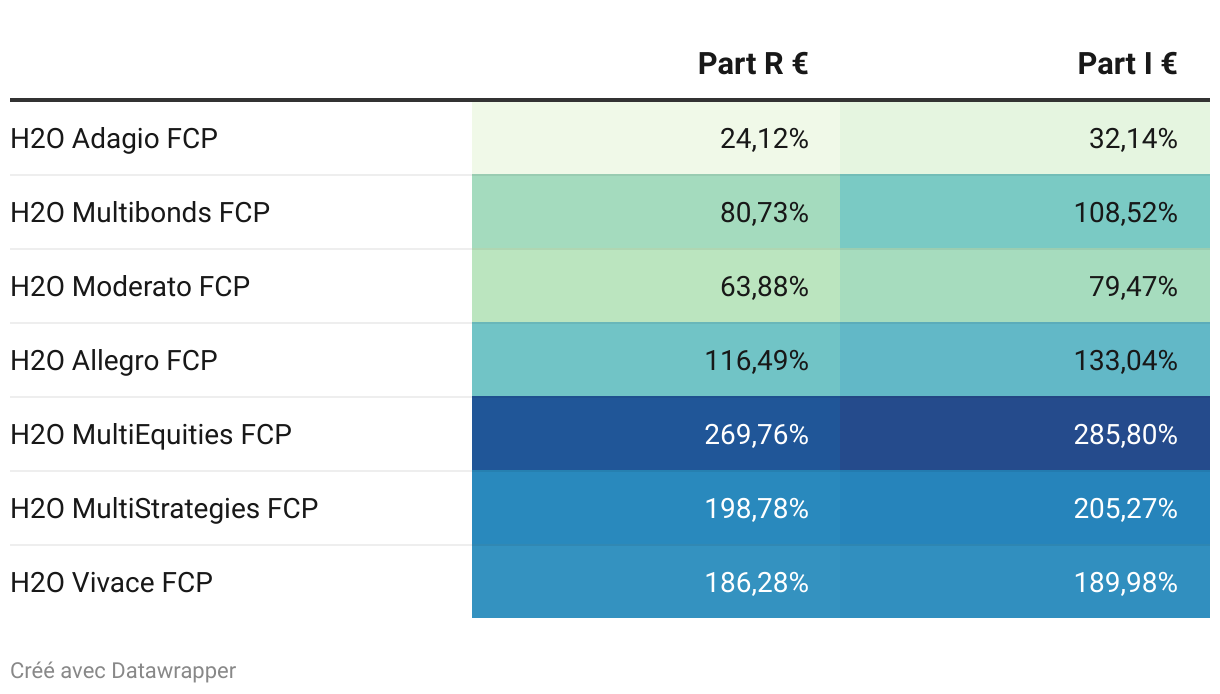
Task: Select the H2O Adagio FCP row label
Action: pyautogui.click(x=114, y=139)
